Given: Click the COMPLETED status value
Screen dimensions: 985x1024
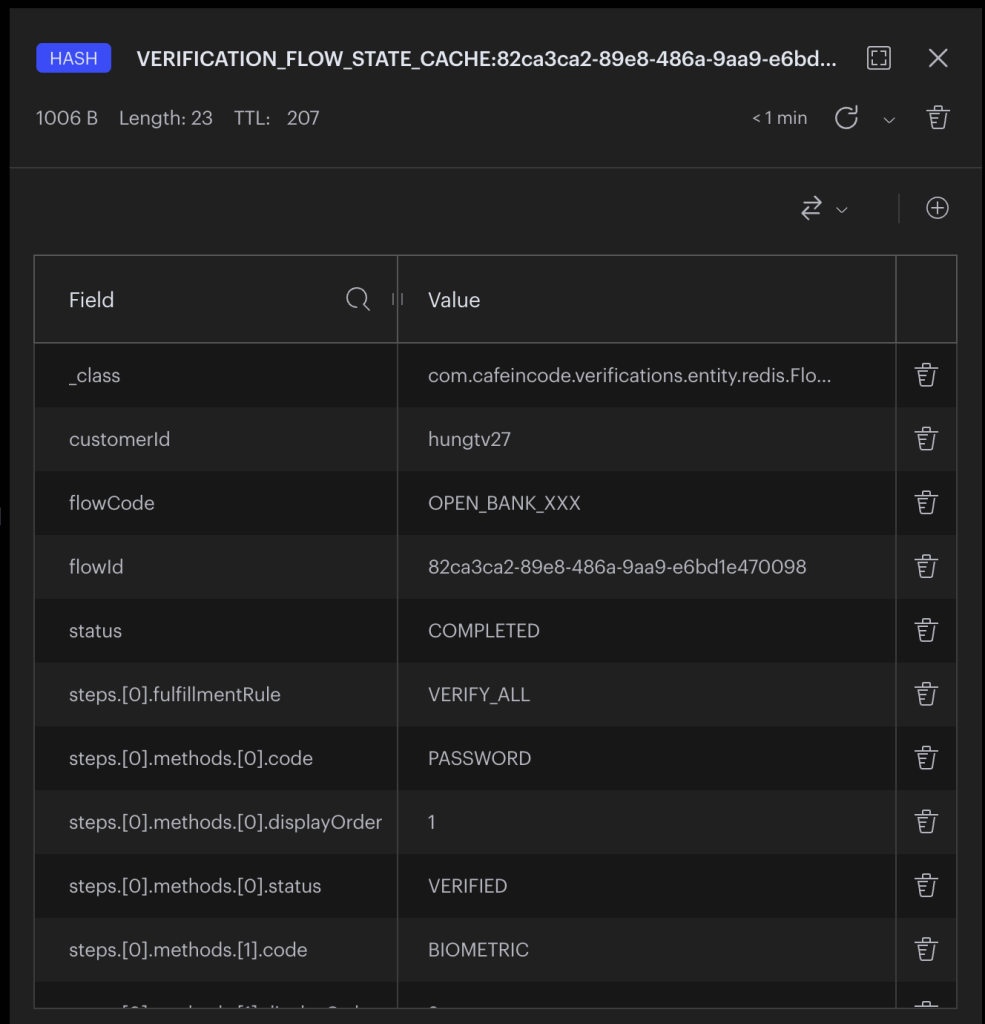Looking at the screenshot, I should click(484, 631).
